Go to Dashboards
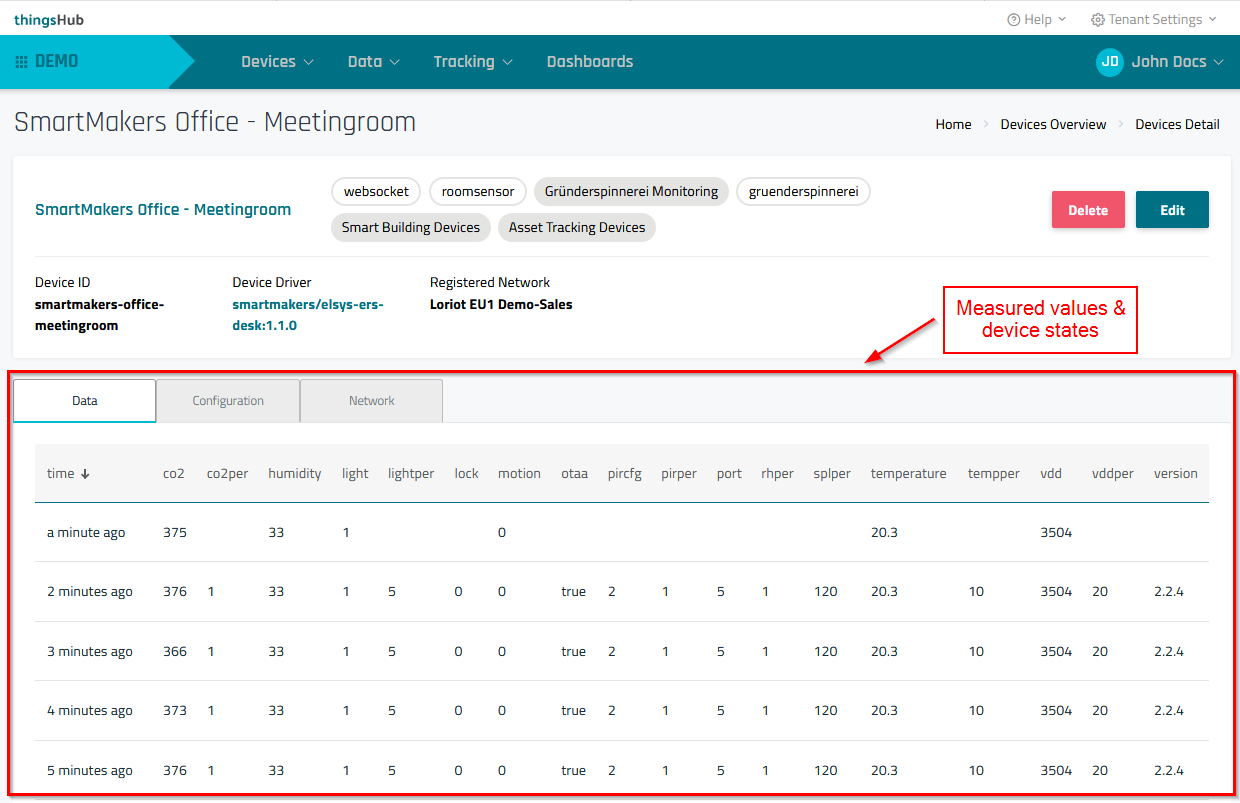This screenshot has height=803, width=1240. tap(589, 62)
